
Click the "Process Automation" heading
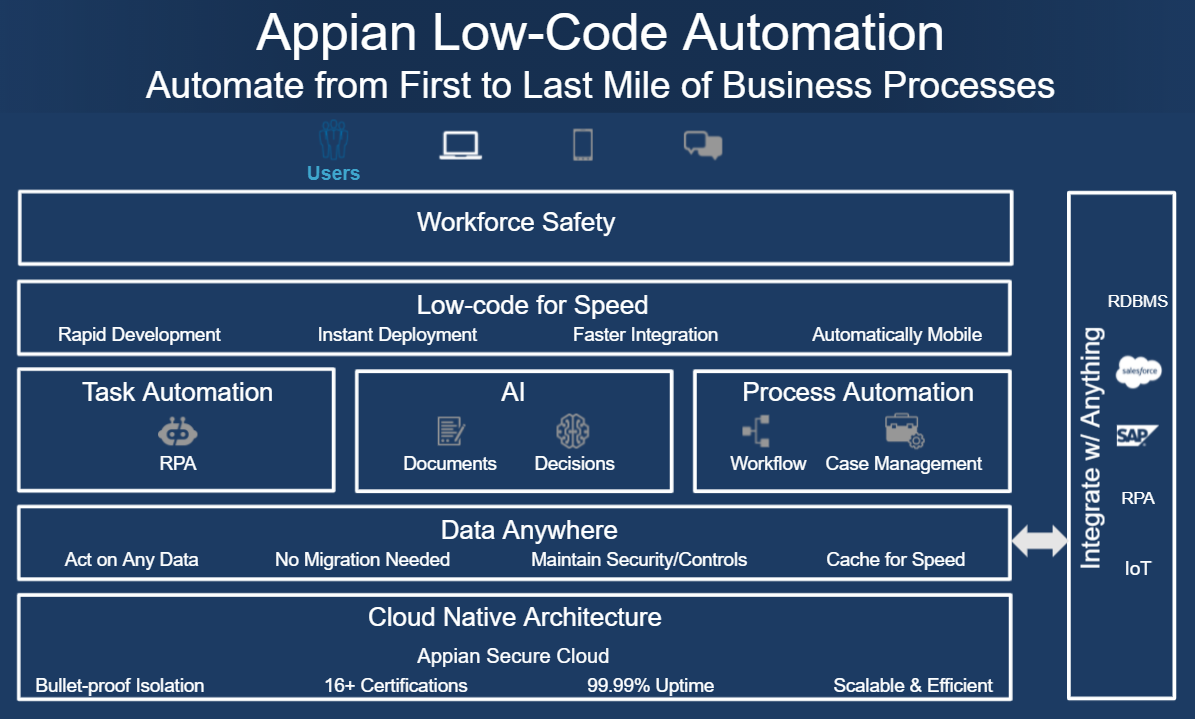(858, 392)
